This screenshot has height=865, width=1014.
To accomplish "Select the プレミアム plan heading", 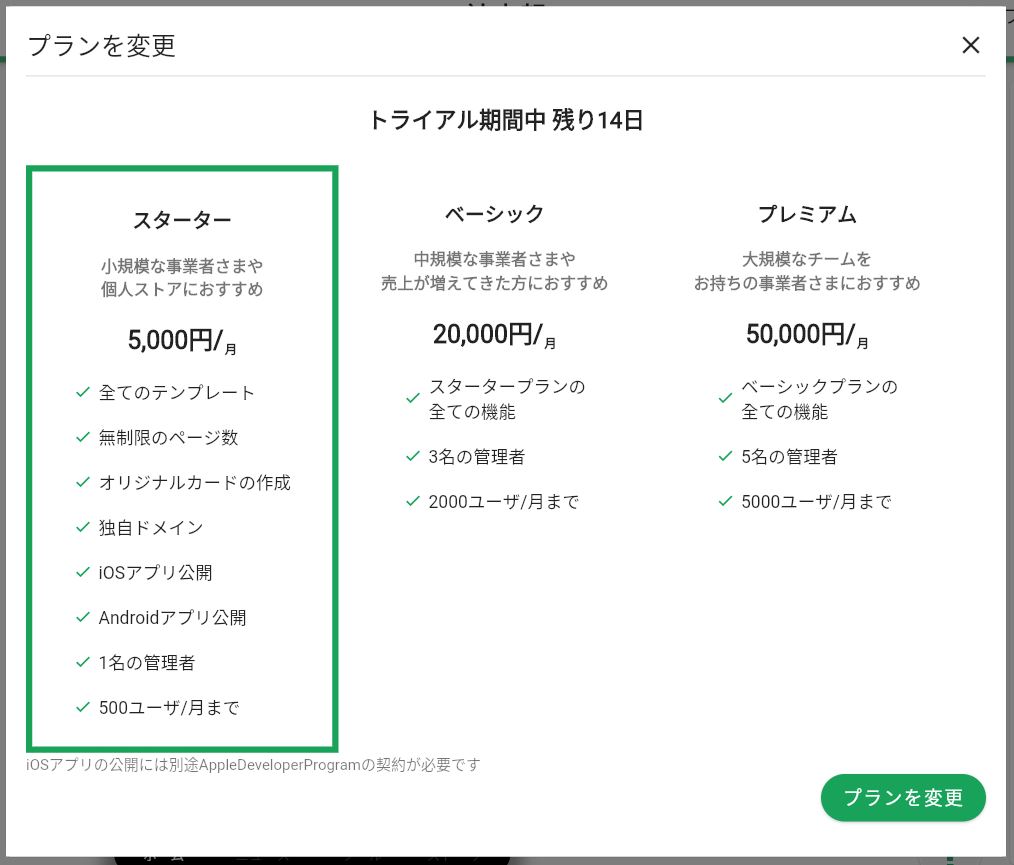I will pos(806,213).
